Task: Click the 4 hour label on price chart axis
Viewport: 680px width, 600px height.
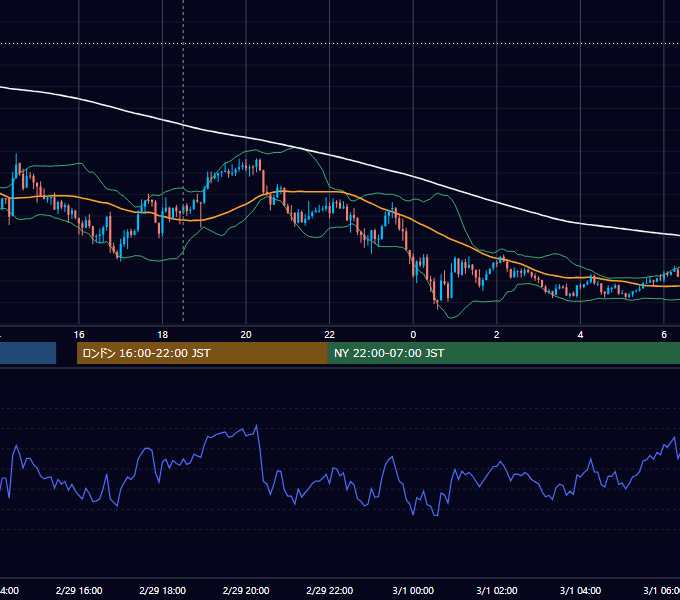Action: click(x=580, y=335)
